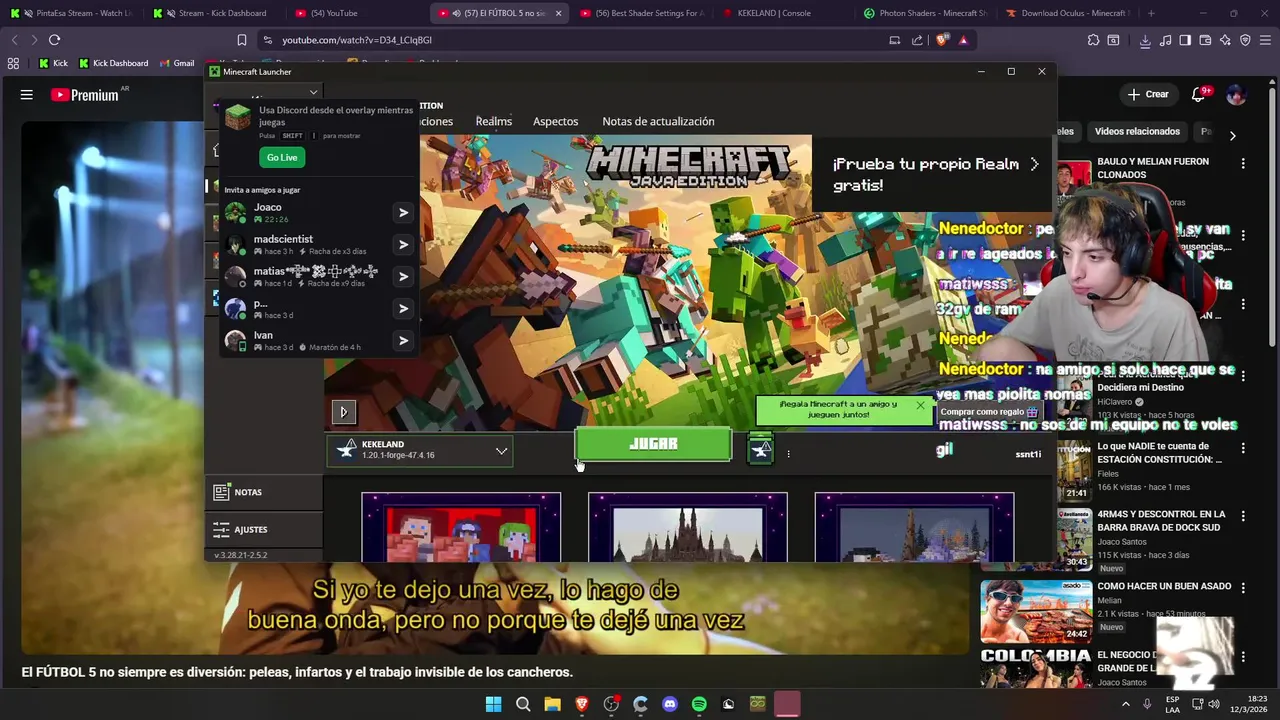Open Notas de actualización tab

[658, 121]
